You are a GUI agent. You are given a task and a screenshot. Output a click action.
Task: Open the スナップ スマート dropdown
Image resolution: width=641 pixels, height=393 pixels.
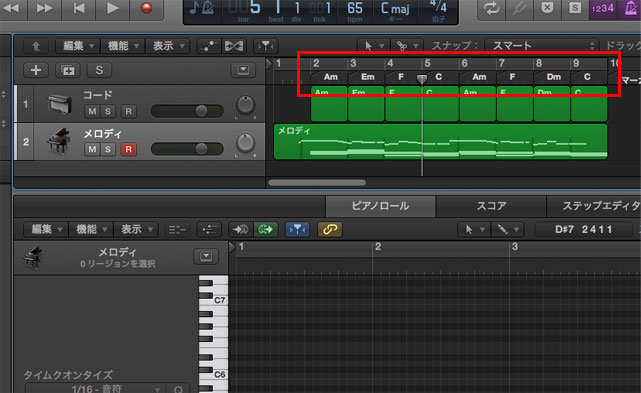pyautogui.click(x=541, y=46)
